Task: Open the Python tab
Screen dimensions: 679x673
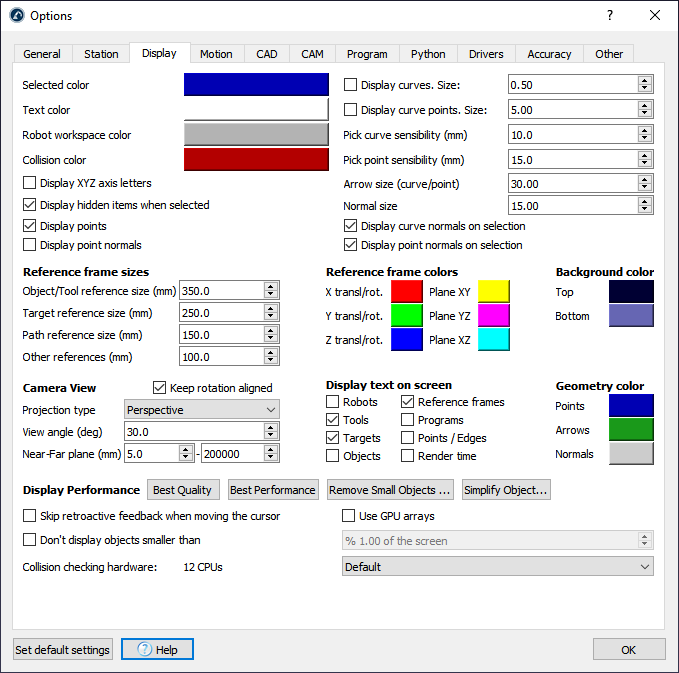Action: click(428, 54)
